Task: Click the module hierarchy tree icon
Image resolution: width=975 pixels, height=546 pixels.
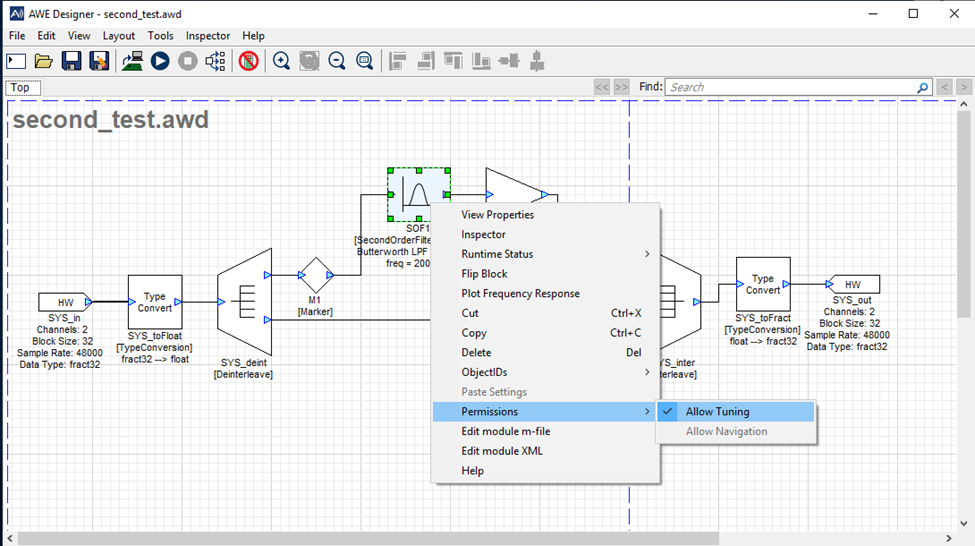Action: click(x=215, y=61)
